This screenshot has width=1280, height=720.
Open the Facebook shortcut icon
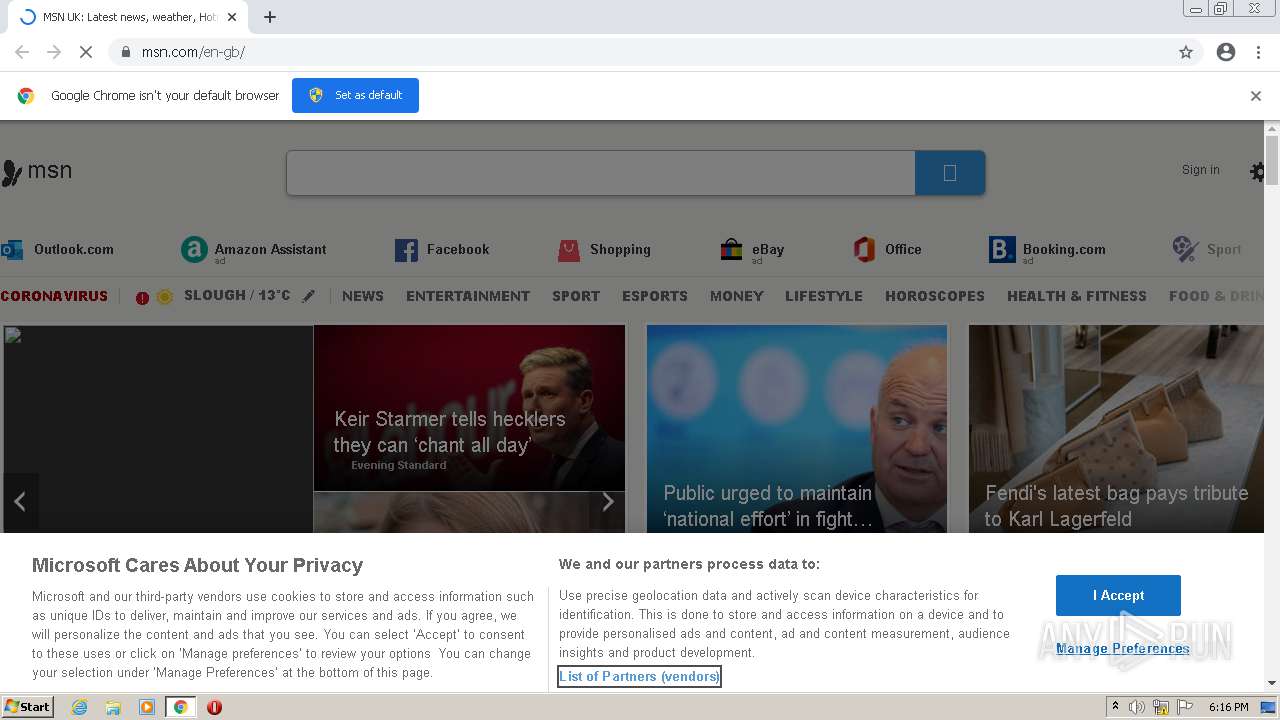click(406, 250)
